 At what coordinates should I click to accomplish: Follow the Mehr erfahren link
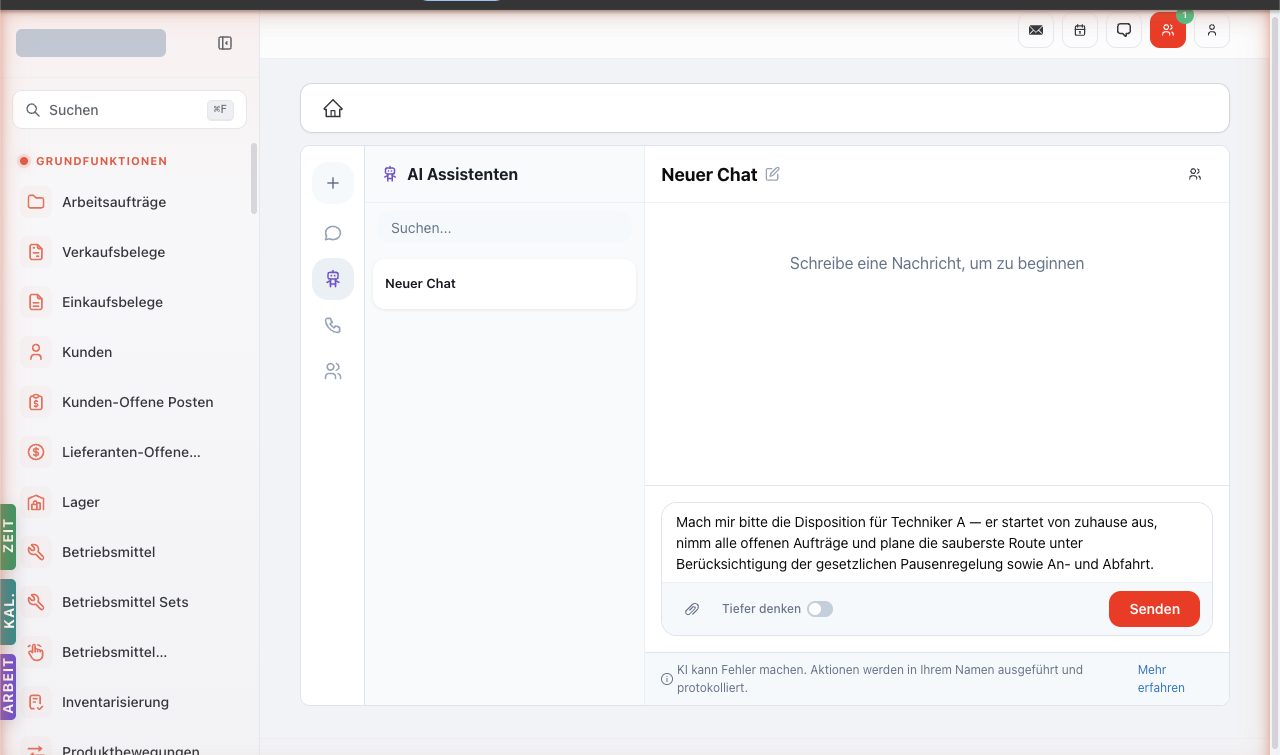1161,679
